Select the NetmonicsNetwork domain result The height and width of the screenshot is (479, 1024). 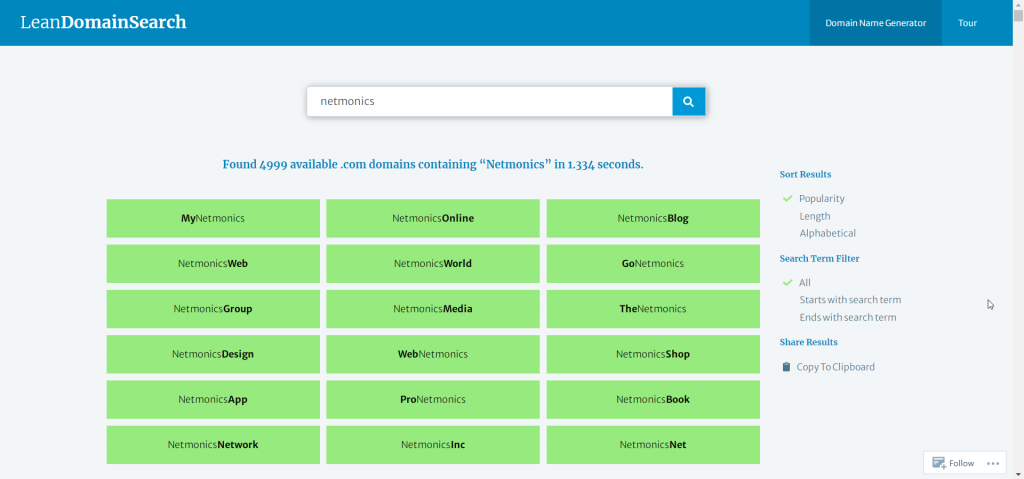click(213, 445)
